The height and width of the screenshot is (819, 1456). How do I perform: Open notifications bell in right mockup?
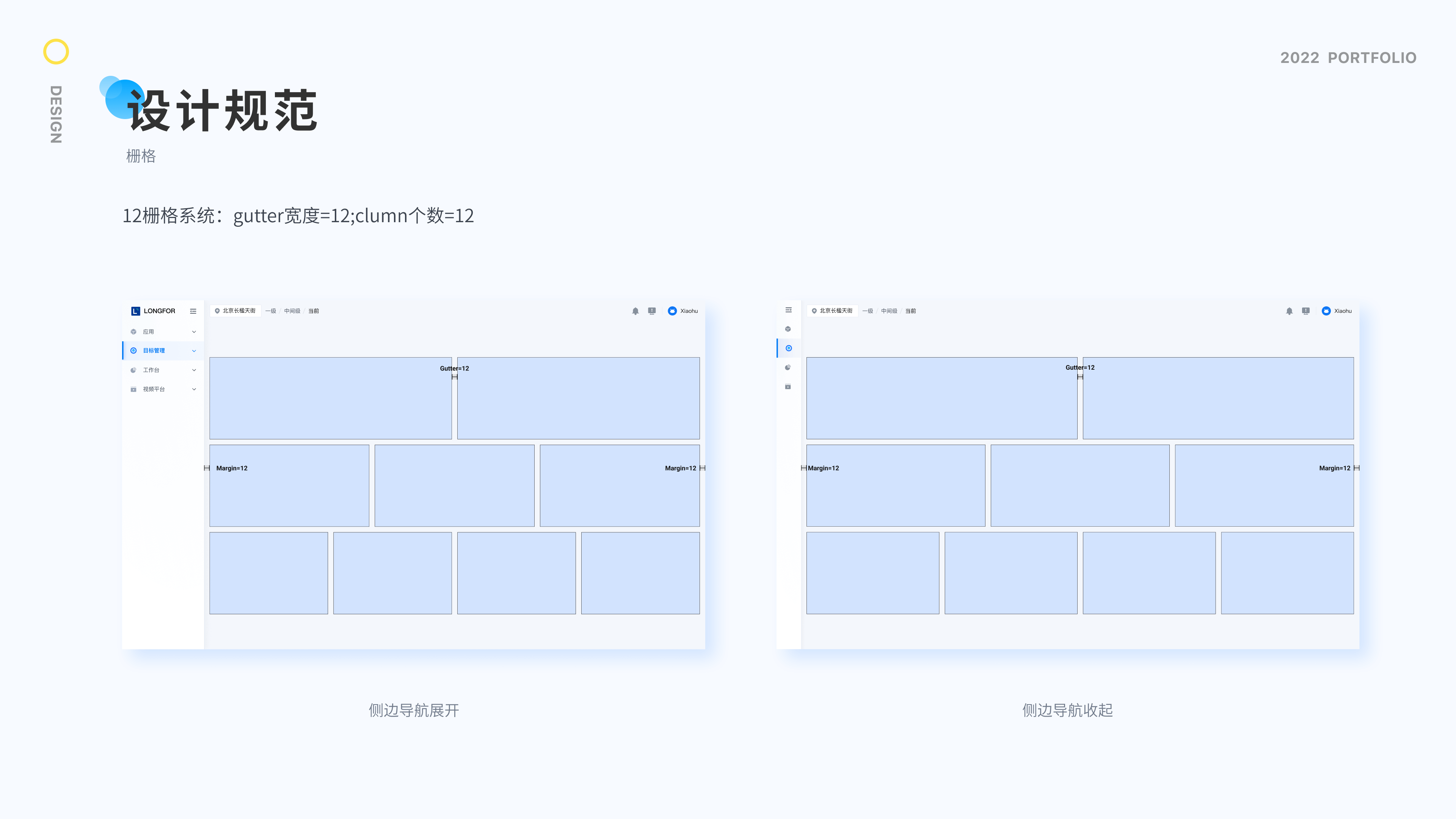pyautogui.click(x=1289, y=311)
